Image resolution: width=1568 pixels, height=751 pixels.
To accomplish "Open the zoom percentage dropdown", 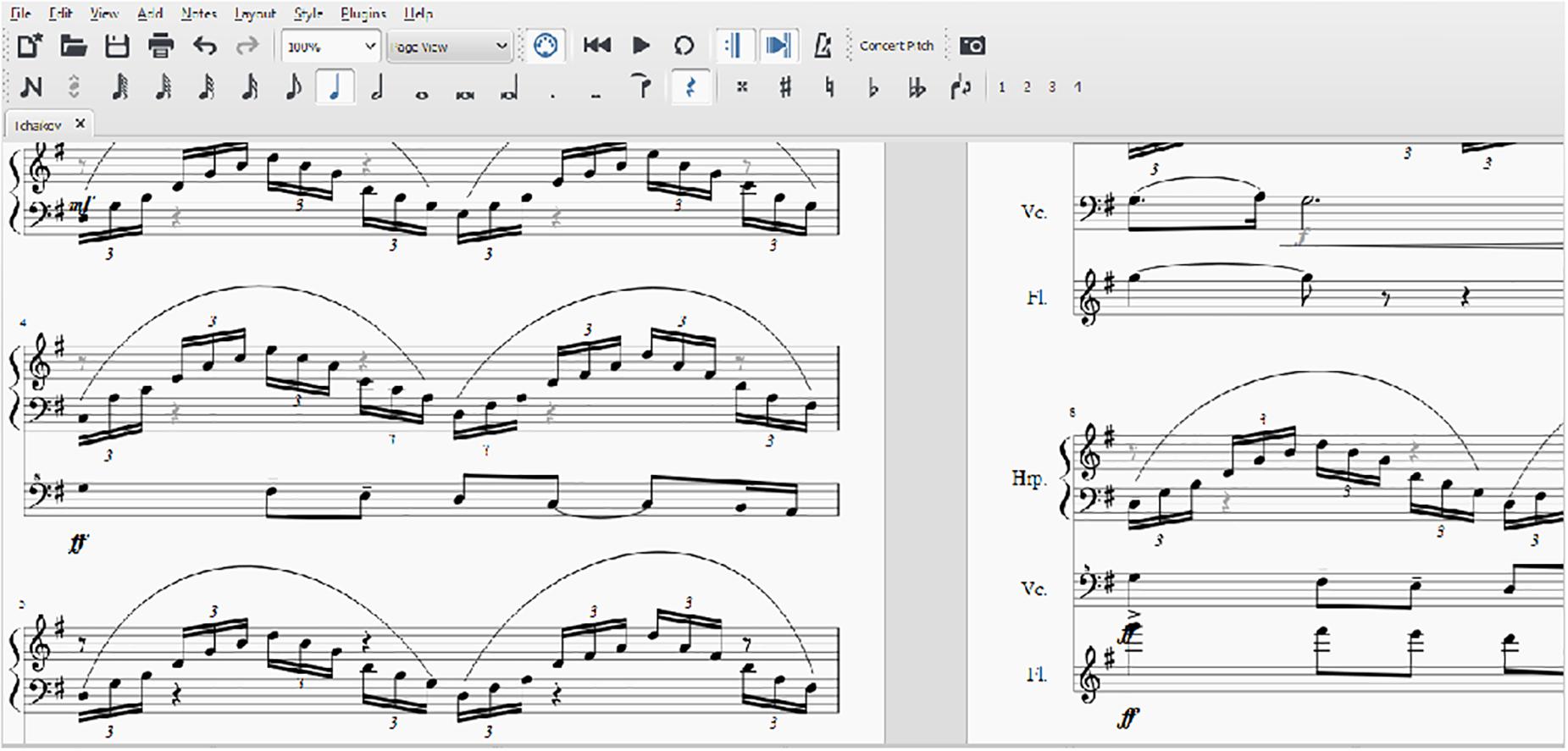I will (x=330, y=47).
